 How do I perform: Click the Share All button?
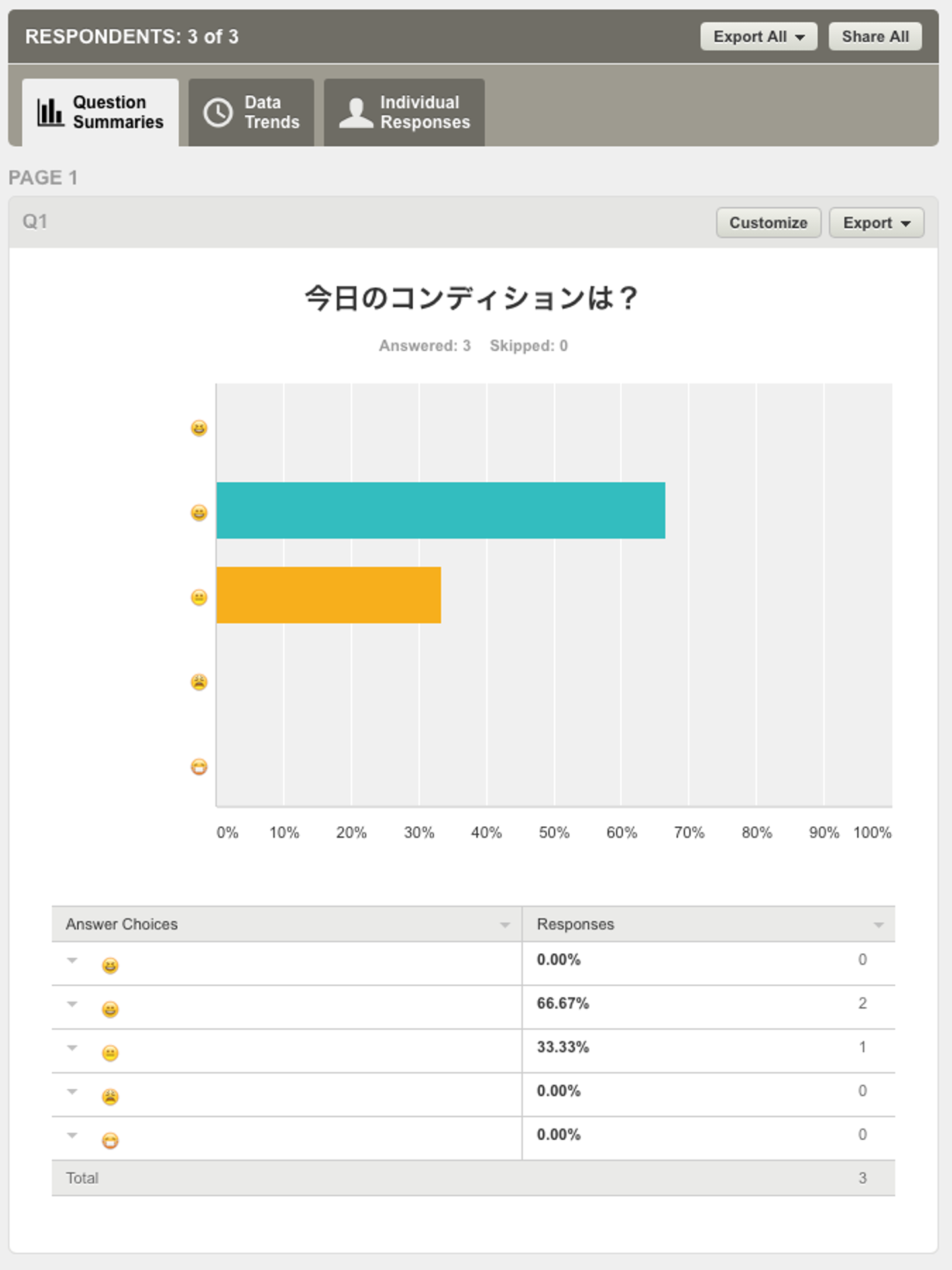875,37
